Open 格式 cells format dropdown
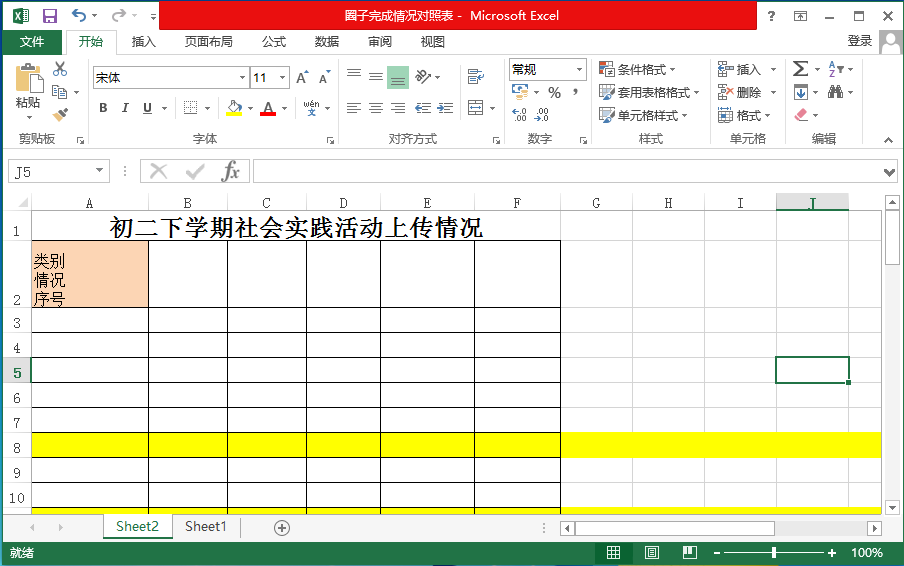This screenshot has width=904, height=566. (744, 115)
